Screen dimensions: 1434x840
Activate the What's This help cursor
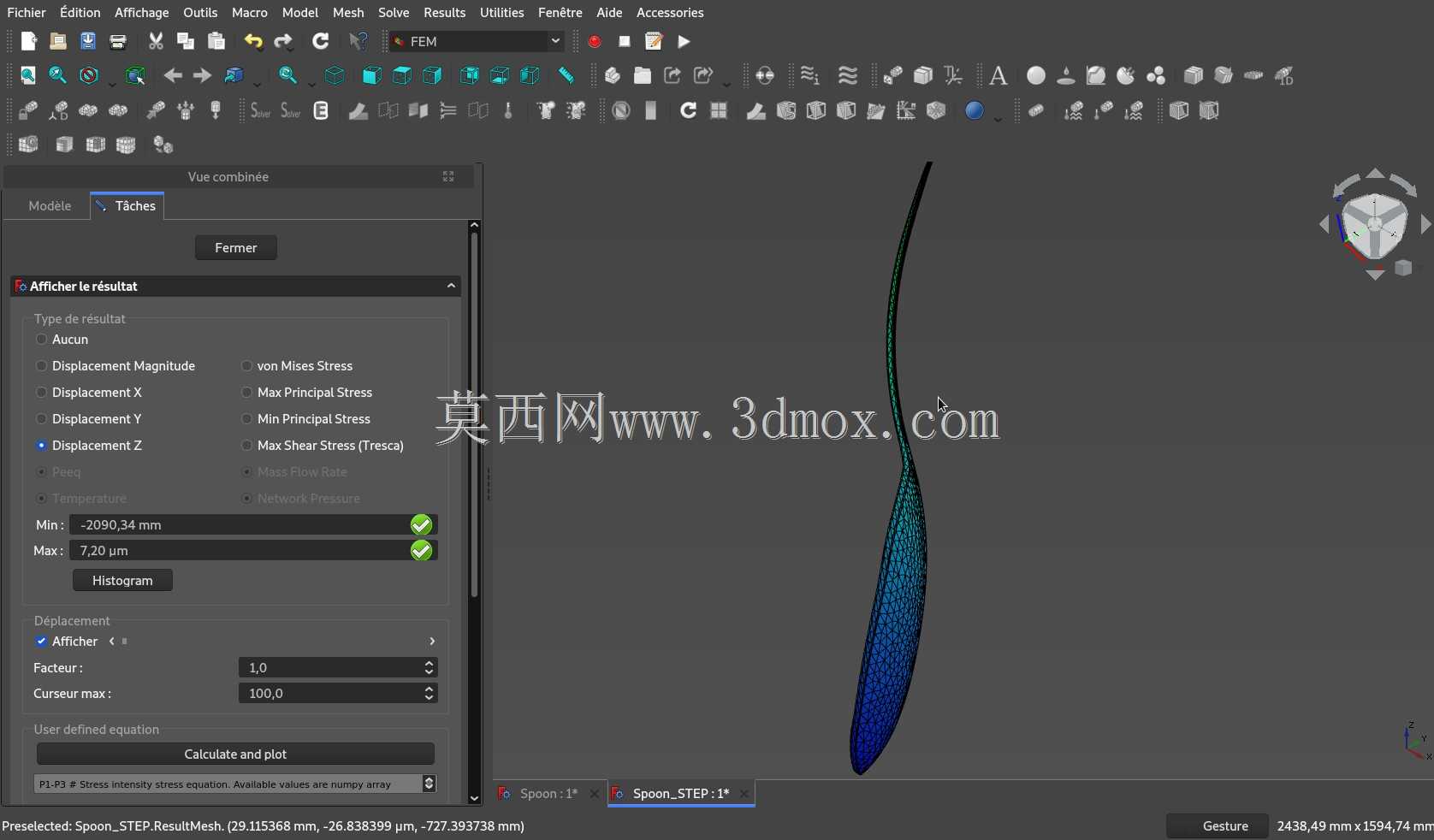point(358,41)
